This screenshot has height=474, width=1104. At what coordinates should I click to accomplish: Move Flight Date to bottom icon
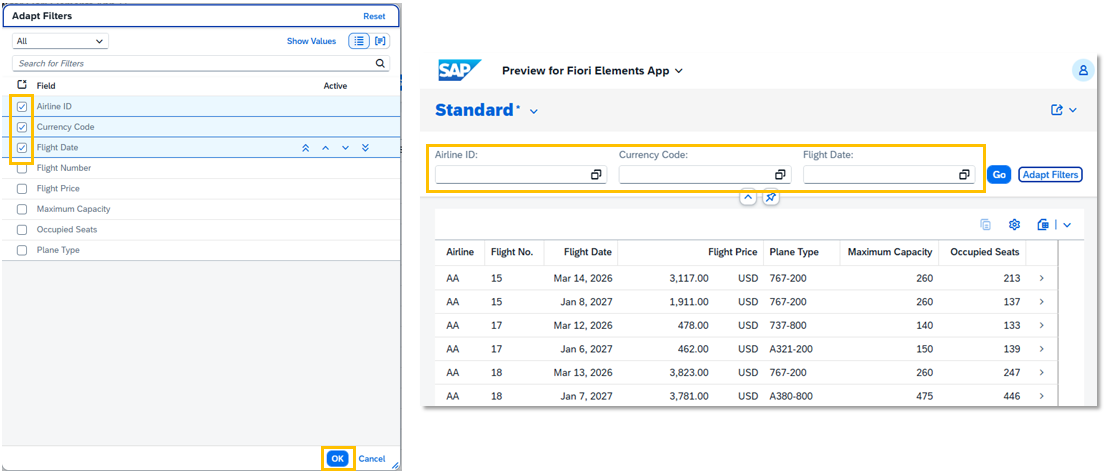[365, 148]
